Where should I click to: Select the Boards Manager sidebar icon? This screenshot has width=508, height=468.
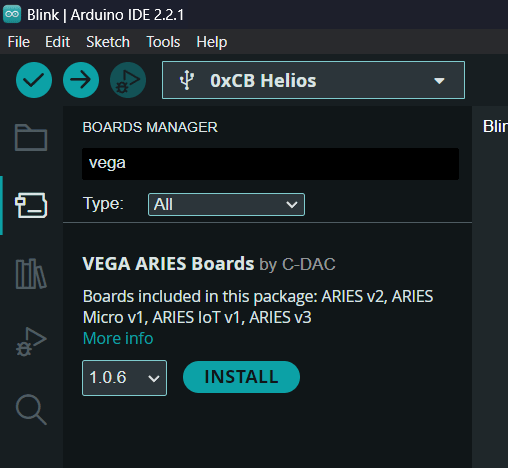(31, 205)
